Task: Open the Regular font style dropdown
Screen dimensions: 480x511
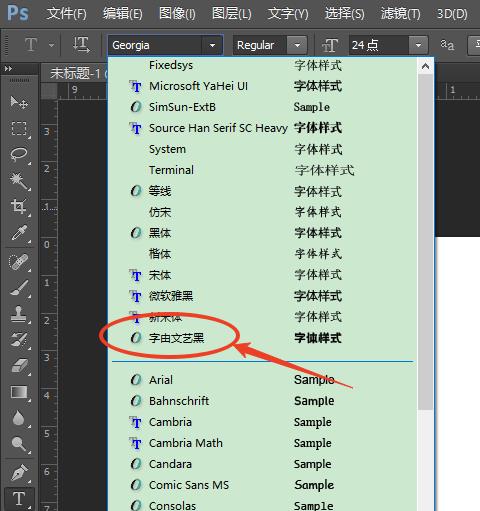Action: click(x=297, y=45)
